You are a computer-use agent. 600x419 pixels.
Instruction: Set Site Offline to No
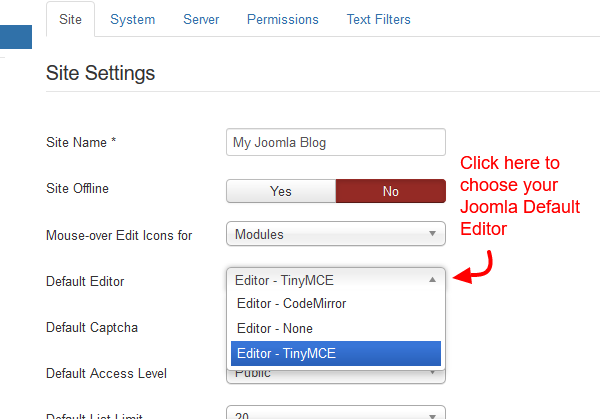click(391, 191)
